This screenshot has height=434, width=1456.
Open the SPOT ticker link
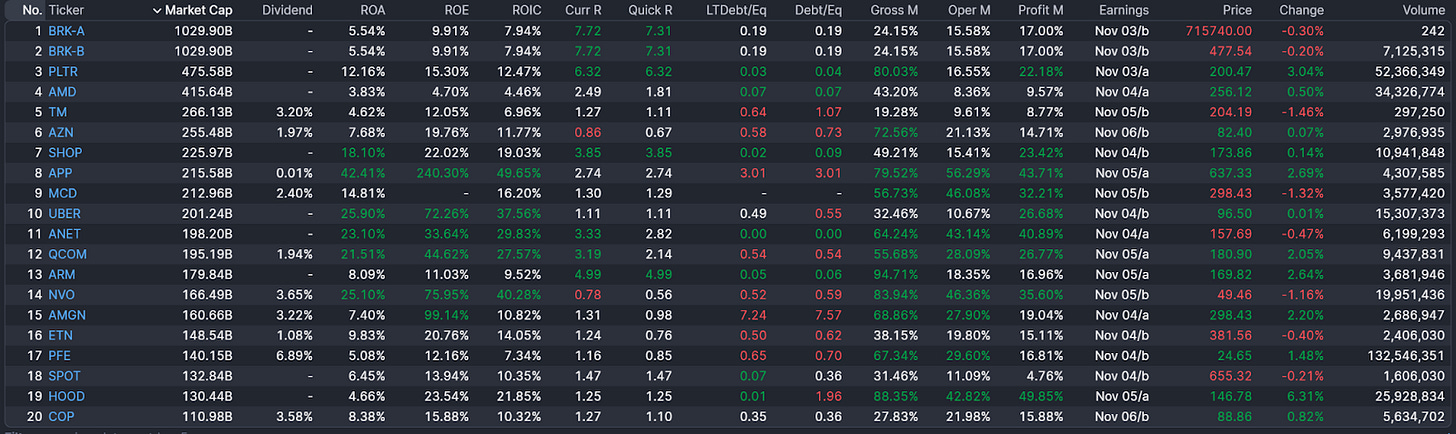pyautogui.click(x=65, y=376)
